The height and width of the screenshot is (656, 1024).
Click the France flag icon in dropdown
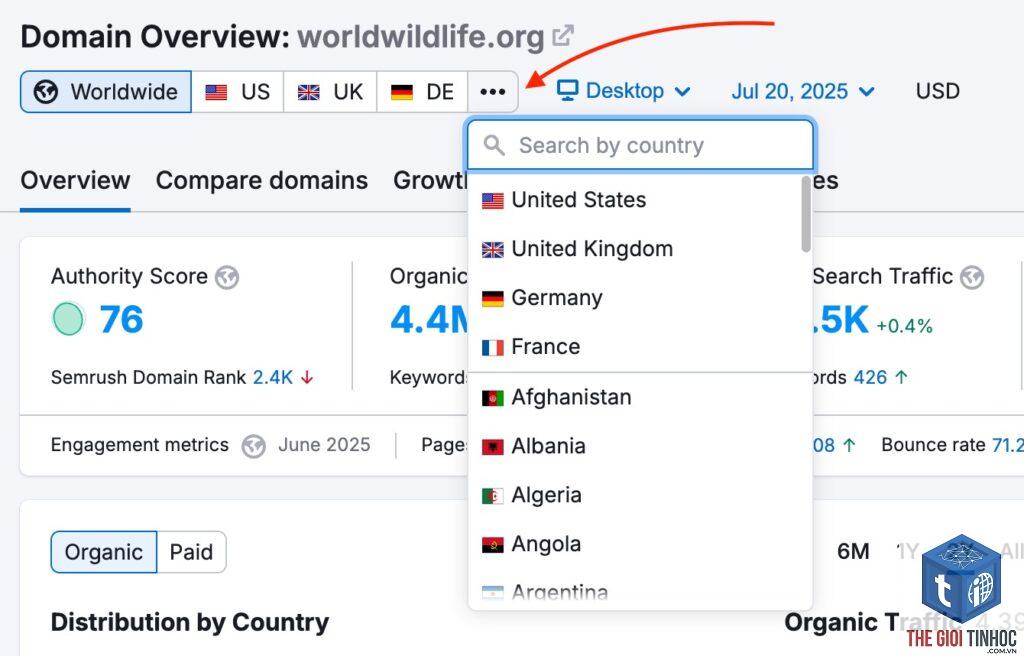pos(492,348)
